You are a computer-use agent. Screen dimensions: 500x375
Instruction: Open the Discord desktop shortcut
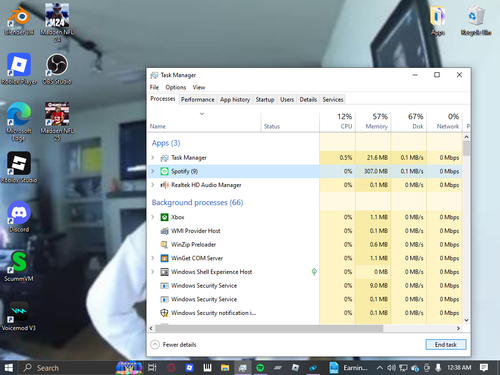[x=19, y=217]
